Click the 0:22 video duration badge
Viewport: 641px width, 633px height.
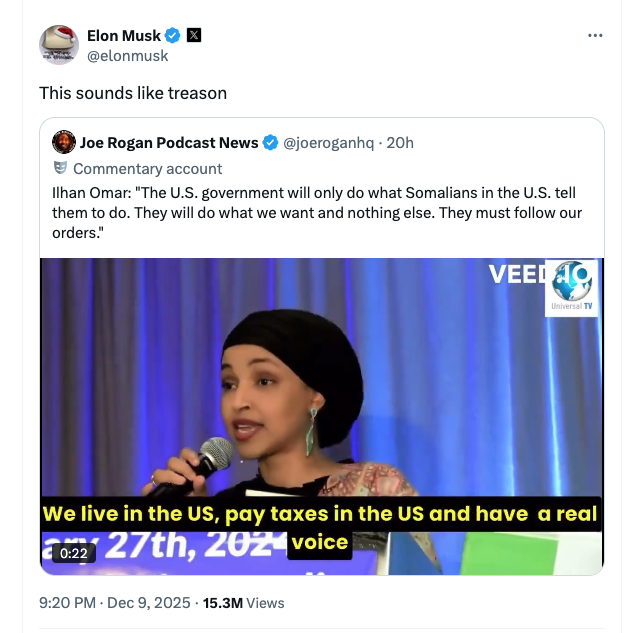tap(74, 552)
